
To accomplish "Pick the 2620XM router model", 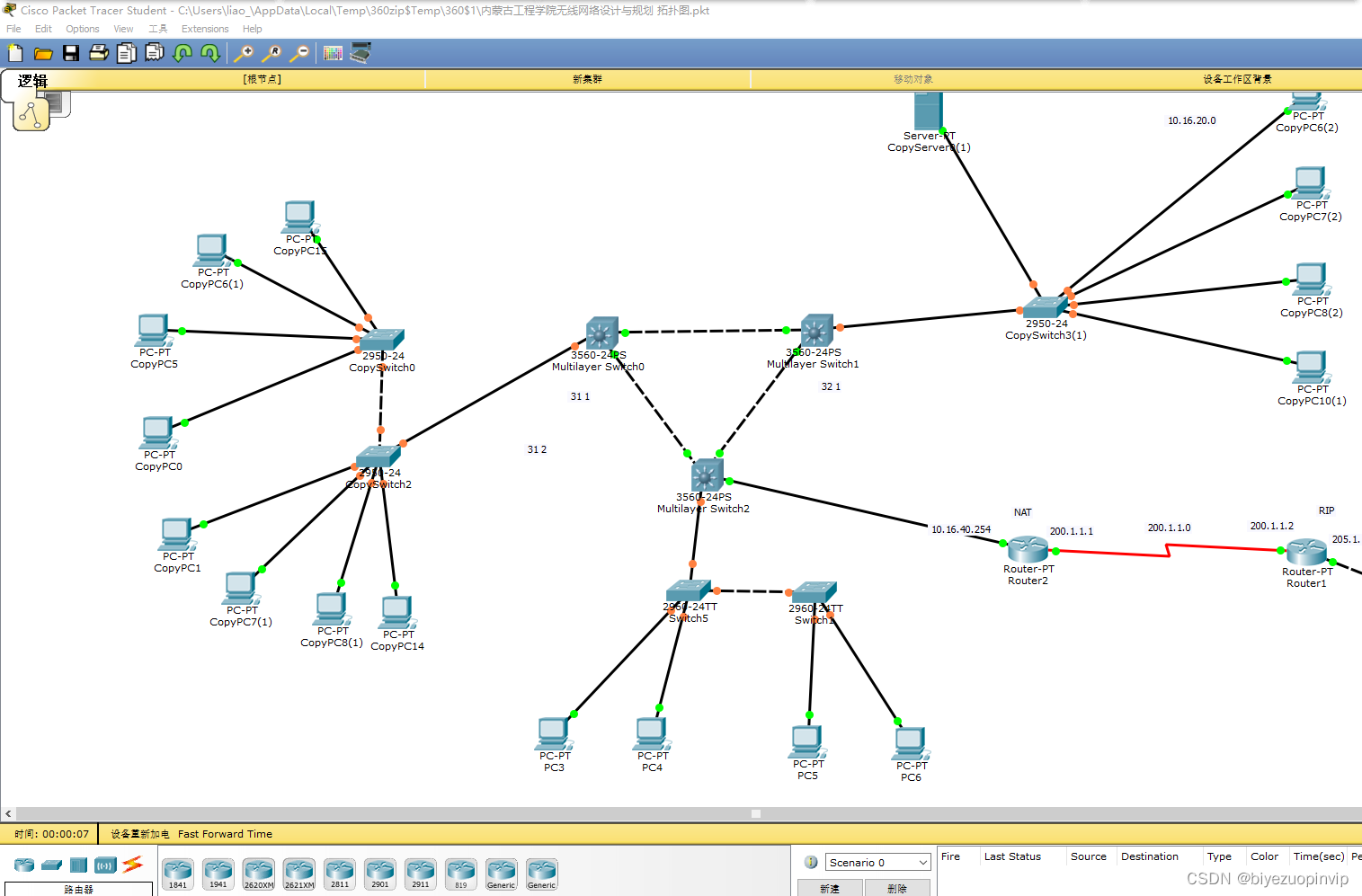I will click(x=259, y=874).
